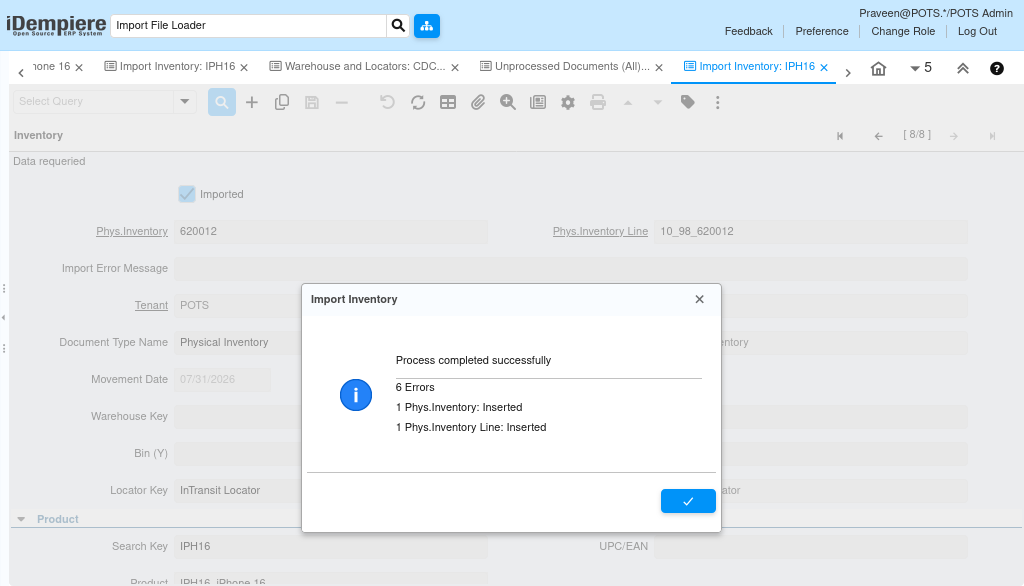Click the detail record down arrow
This screenshot has height=586, width=1024.
pos(658,103)
